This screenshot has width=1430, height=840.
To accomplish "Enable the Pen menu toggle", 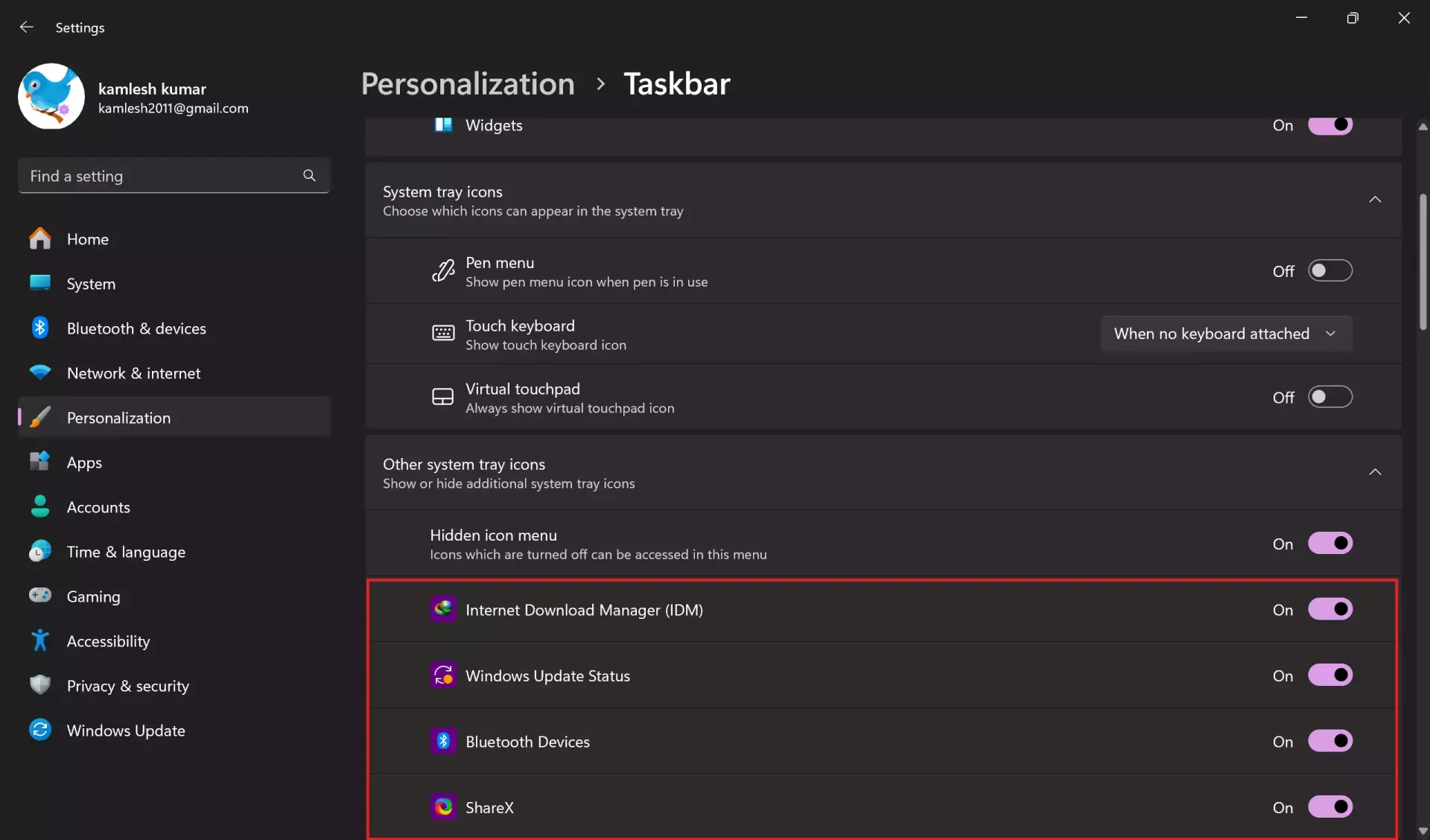I will click(x=1329, y=270).
